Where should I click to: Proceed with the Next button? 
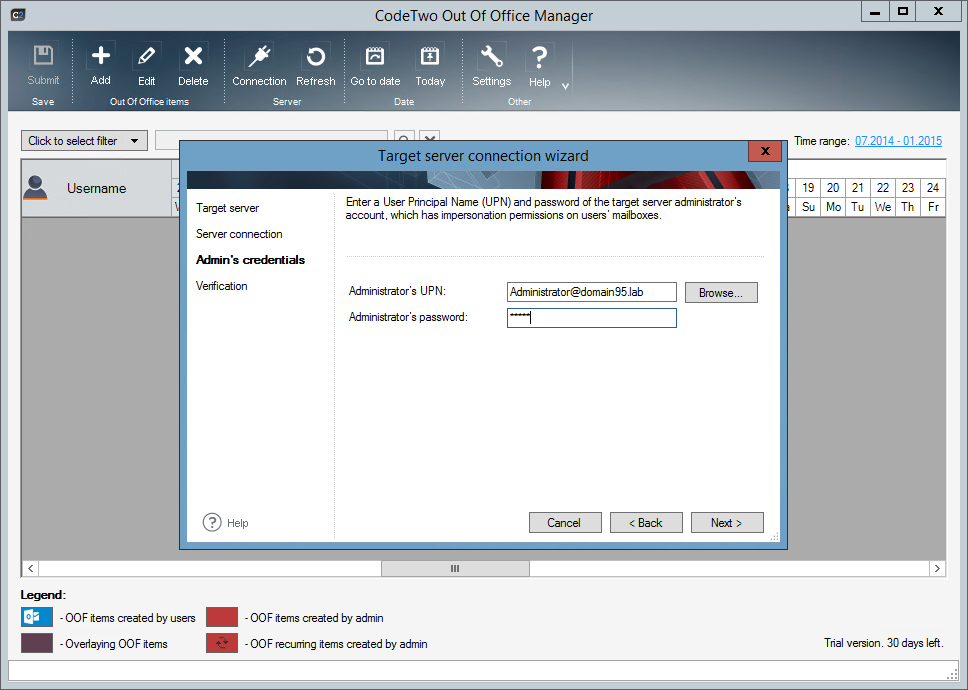point(727,523)
